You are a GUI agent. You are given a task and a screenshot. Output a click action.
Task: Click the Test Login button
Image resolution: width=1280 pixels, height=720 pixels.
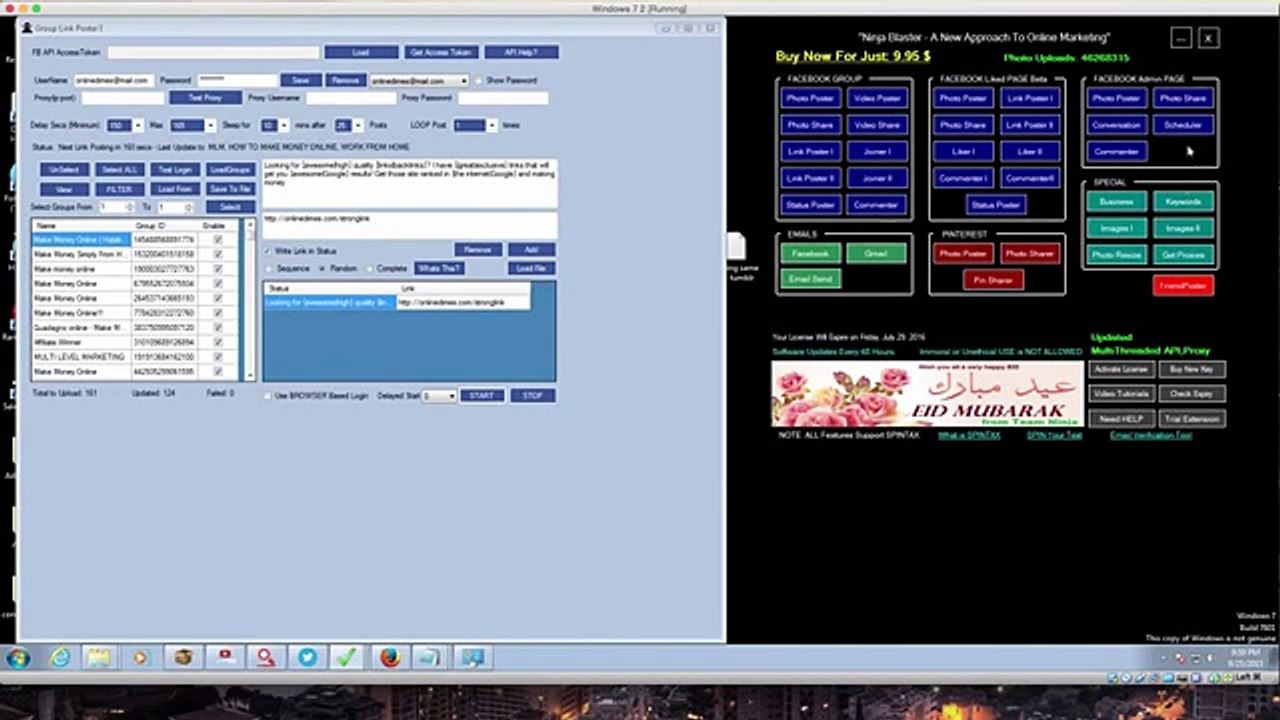175,170
